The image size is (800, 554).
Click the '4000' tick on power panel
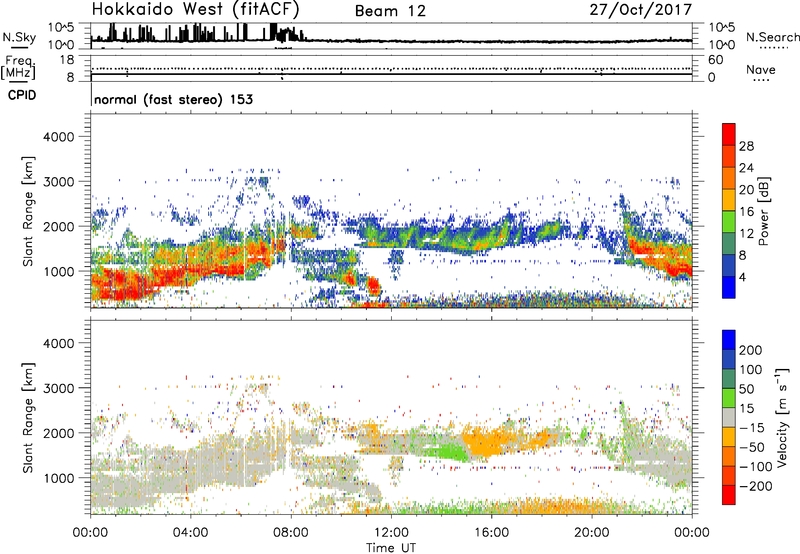tap(58, 137)
